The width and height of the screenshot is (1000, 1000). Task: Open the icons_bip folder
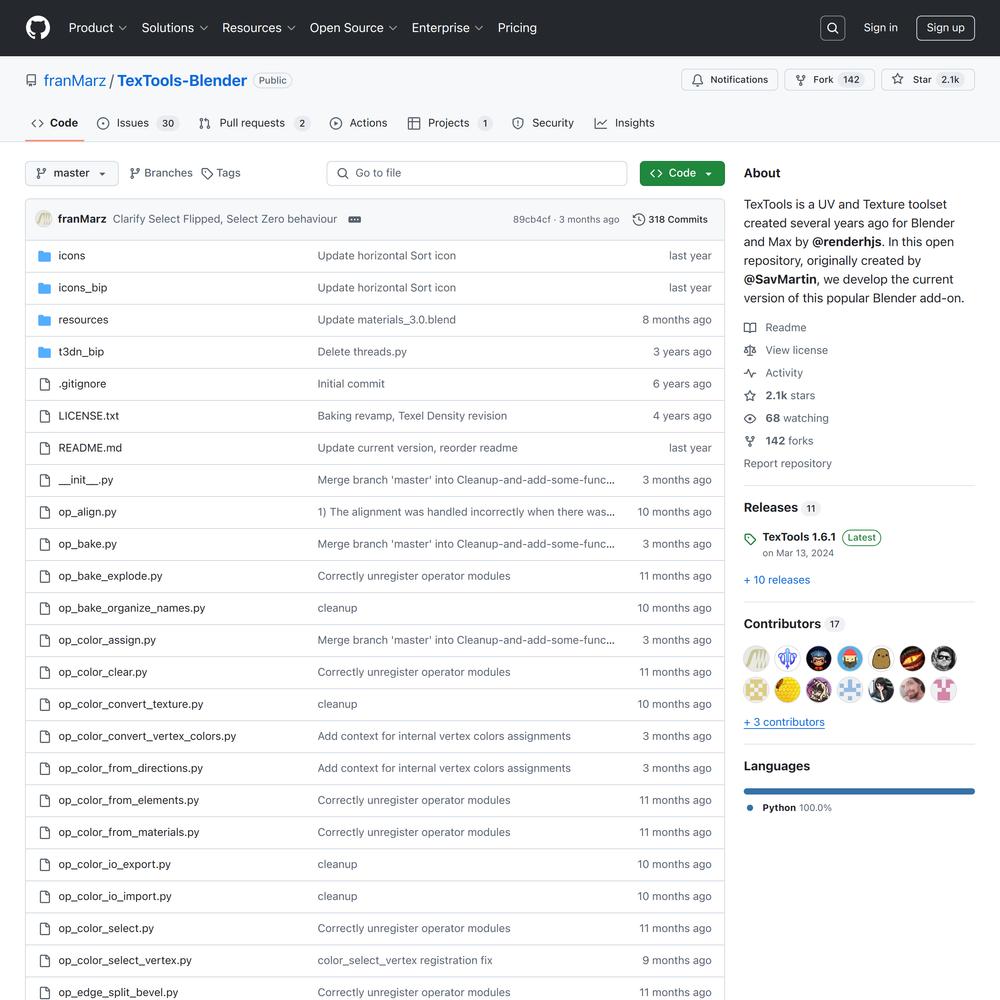coord(83,288)
